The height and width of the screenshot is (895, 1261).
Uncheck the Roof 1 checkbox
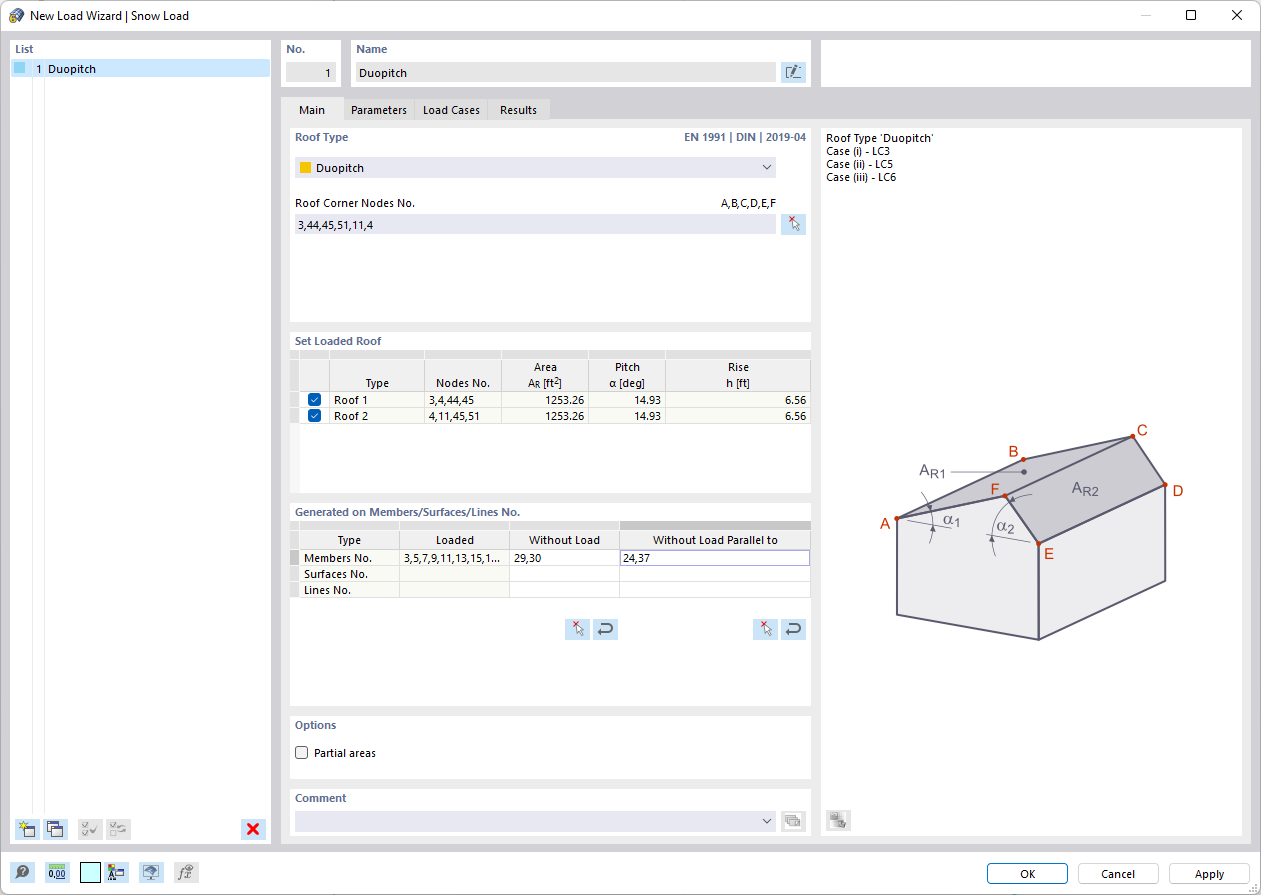(x=315, y=400)
